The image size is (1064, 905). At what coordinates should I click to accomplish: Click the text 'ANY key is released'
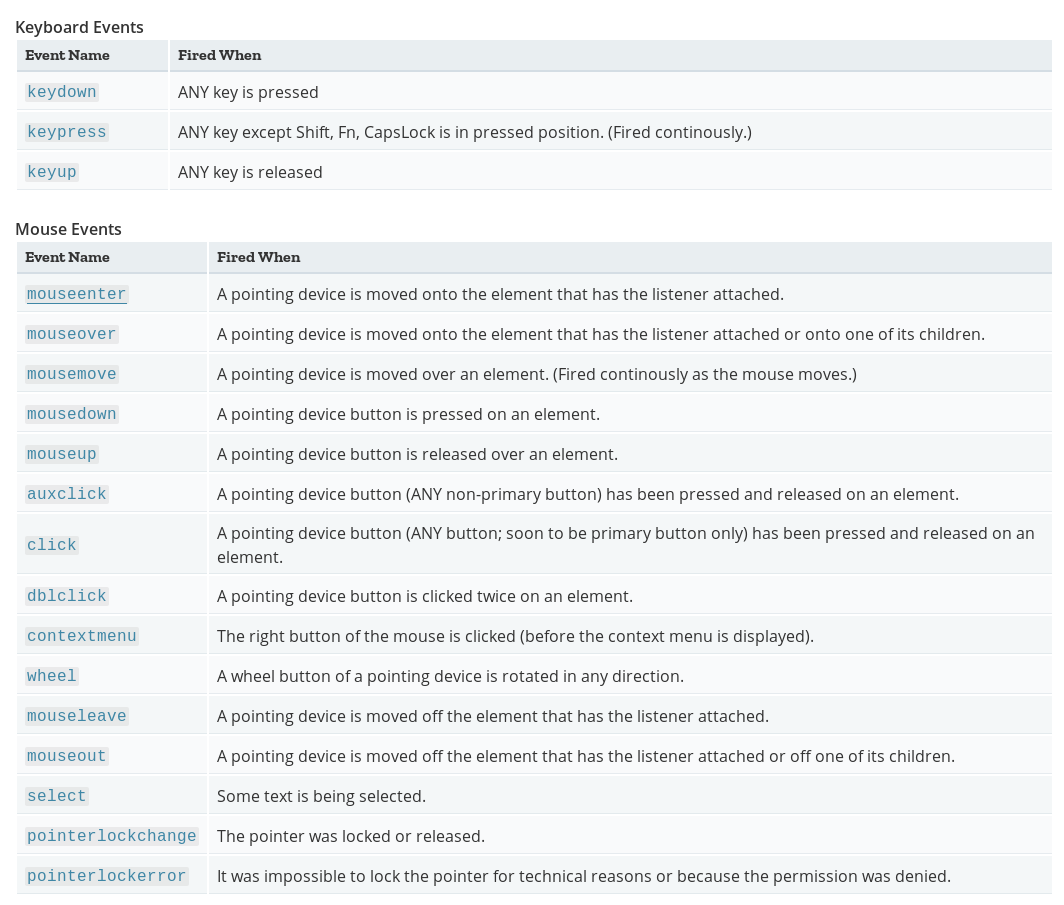(x=250, y=172)
